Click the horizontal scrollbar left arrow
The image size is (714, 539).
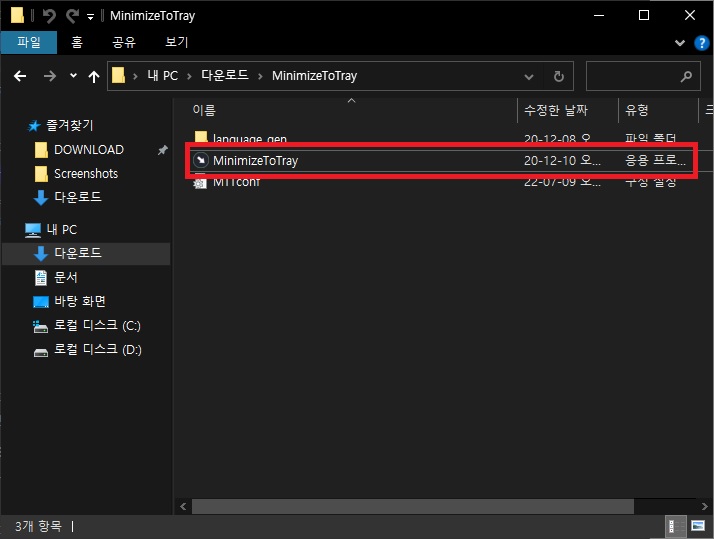183,506
